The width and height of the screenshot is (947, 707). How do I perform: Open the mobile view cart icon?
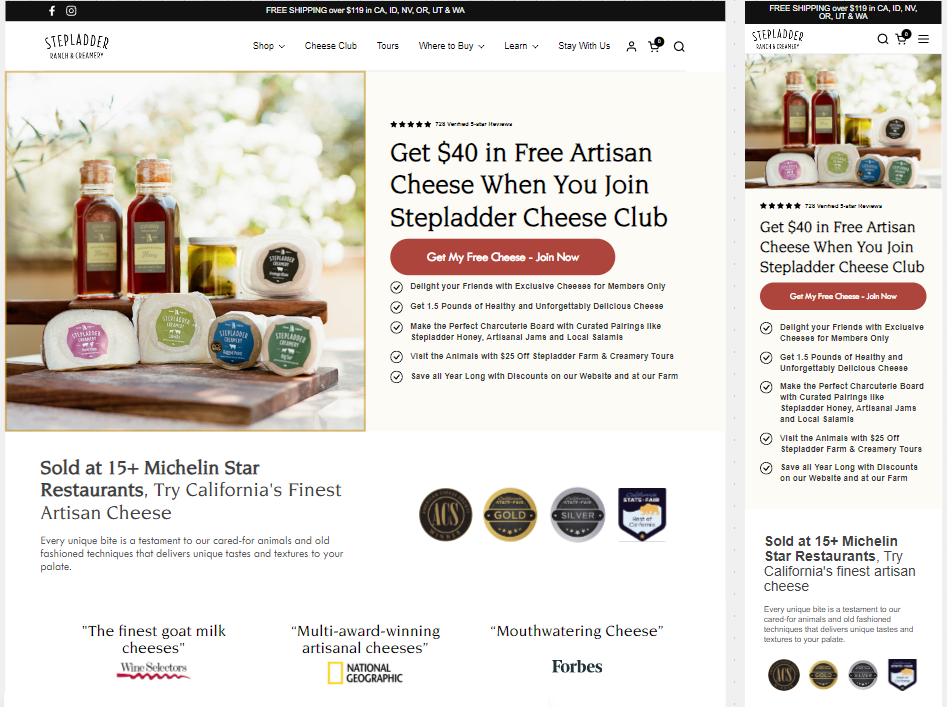pyautogui.click(x=902, y=38)
